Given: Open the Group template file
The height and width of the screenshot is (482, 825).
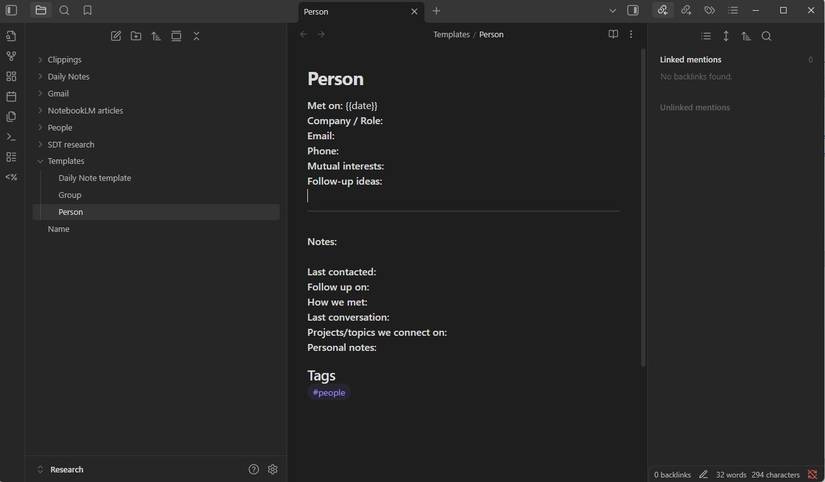Looking at the screenshot, I should [69, 195].
